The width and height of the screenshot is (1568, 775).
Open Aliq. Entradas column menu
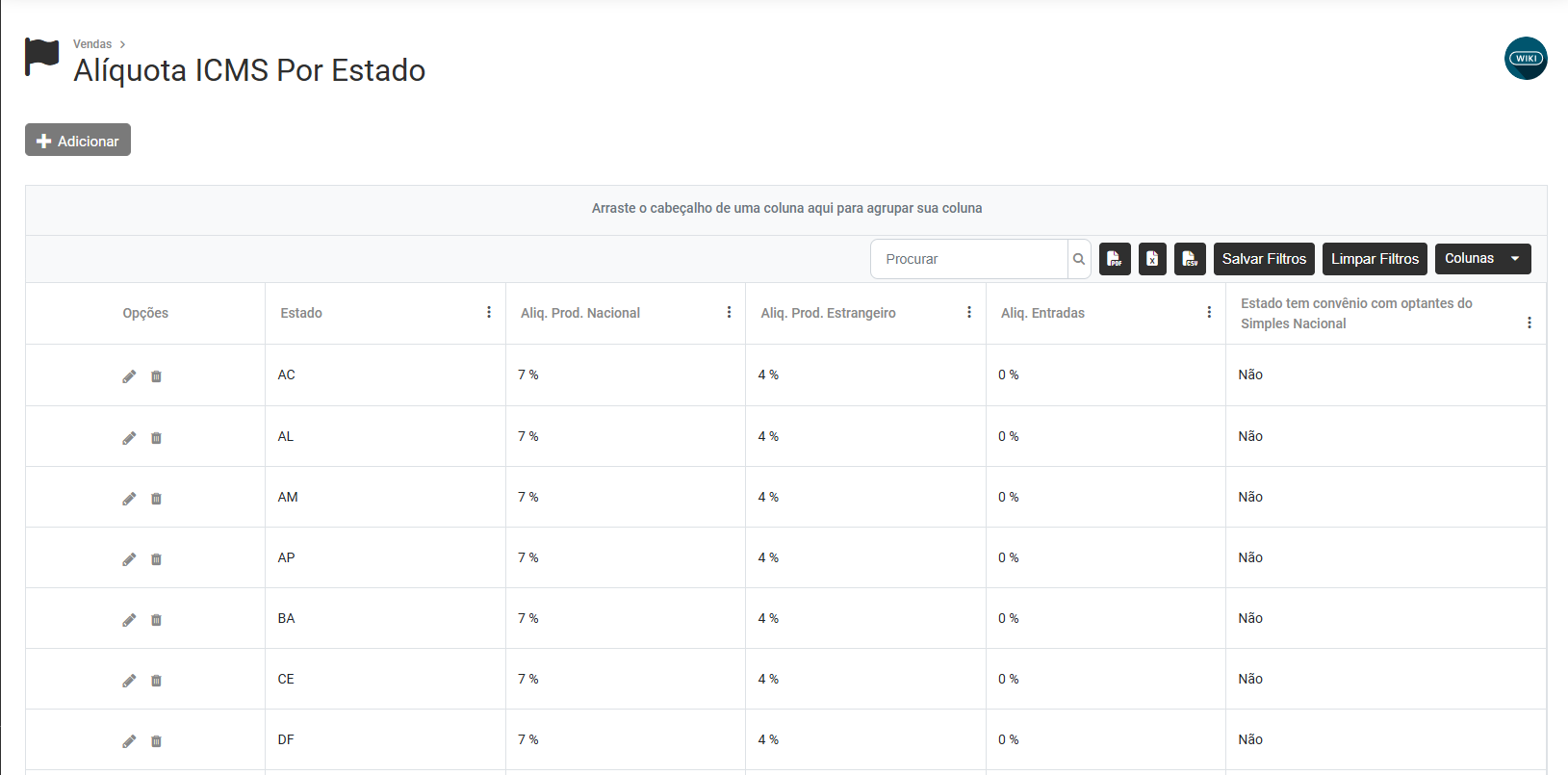[1209, 313]
